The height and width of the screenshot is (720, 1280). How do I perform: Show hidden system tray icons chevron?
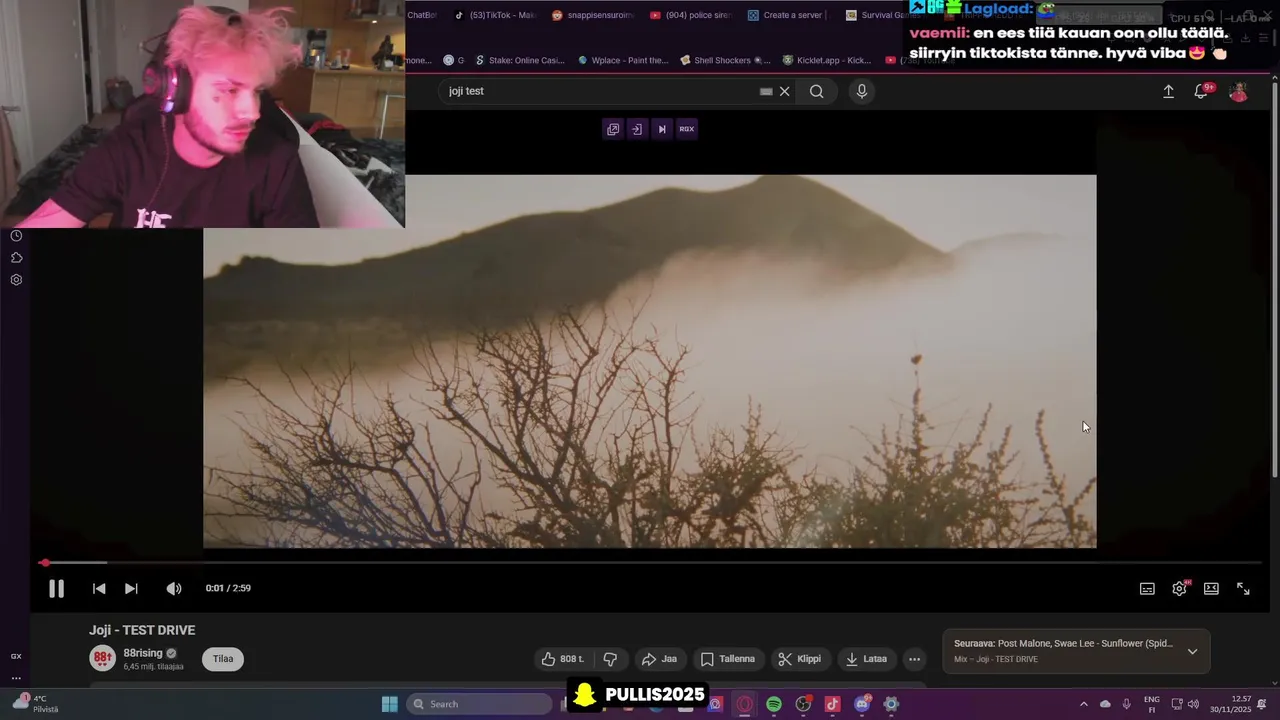pyautogui.click(x=1083, y=704)
